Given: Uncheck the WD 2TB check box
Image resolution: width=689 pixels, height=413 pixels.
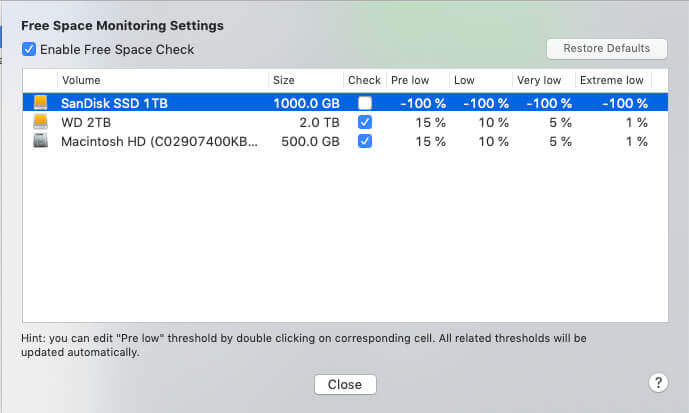Looking at the screenshot, I should click(365, 122).
